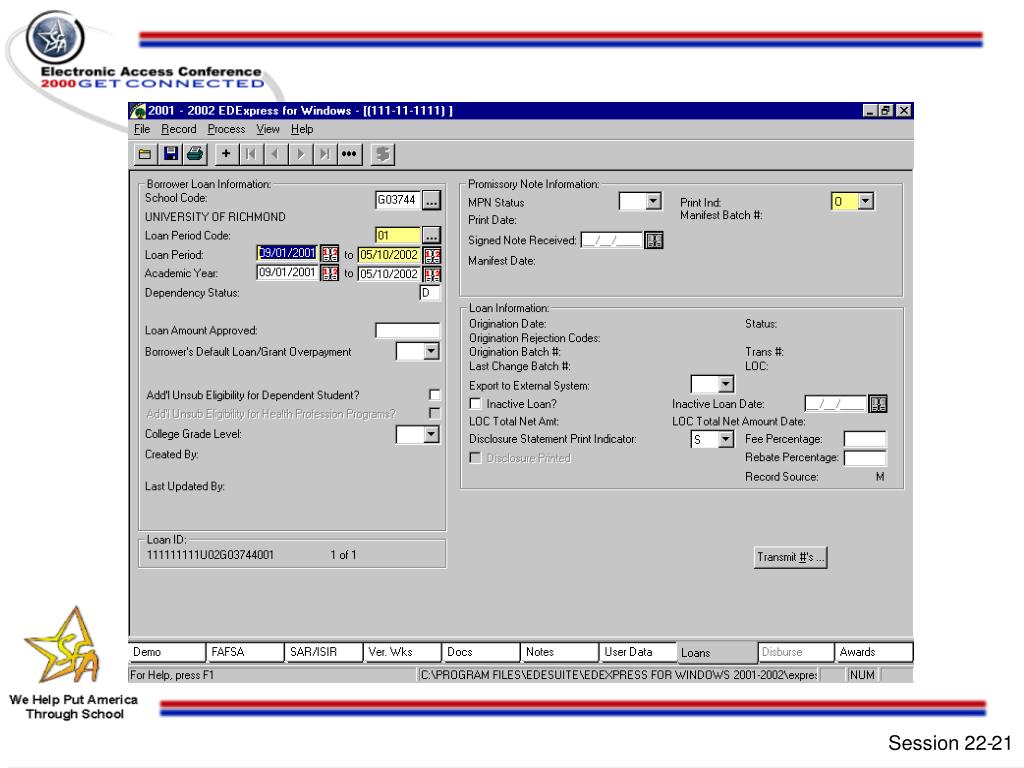The image size is (1024, 768).
Task: Click the three-dots toolbar button
Action: coord(349,153)
